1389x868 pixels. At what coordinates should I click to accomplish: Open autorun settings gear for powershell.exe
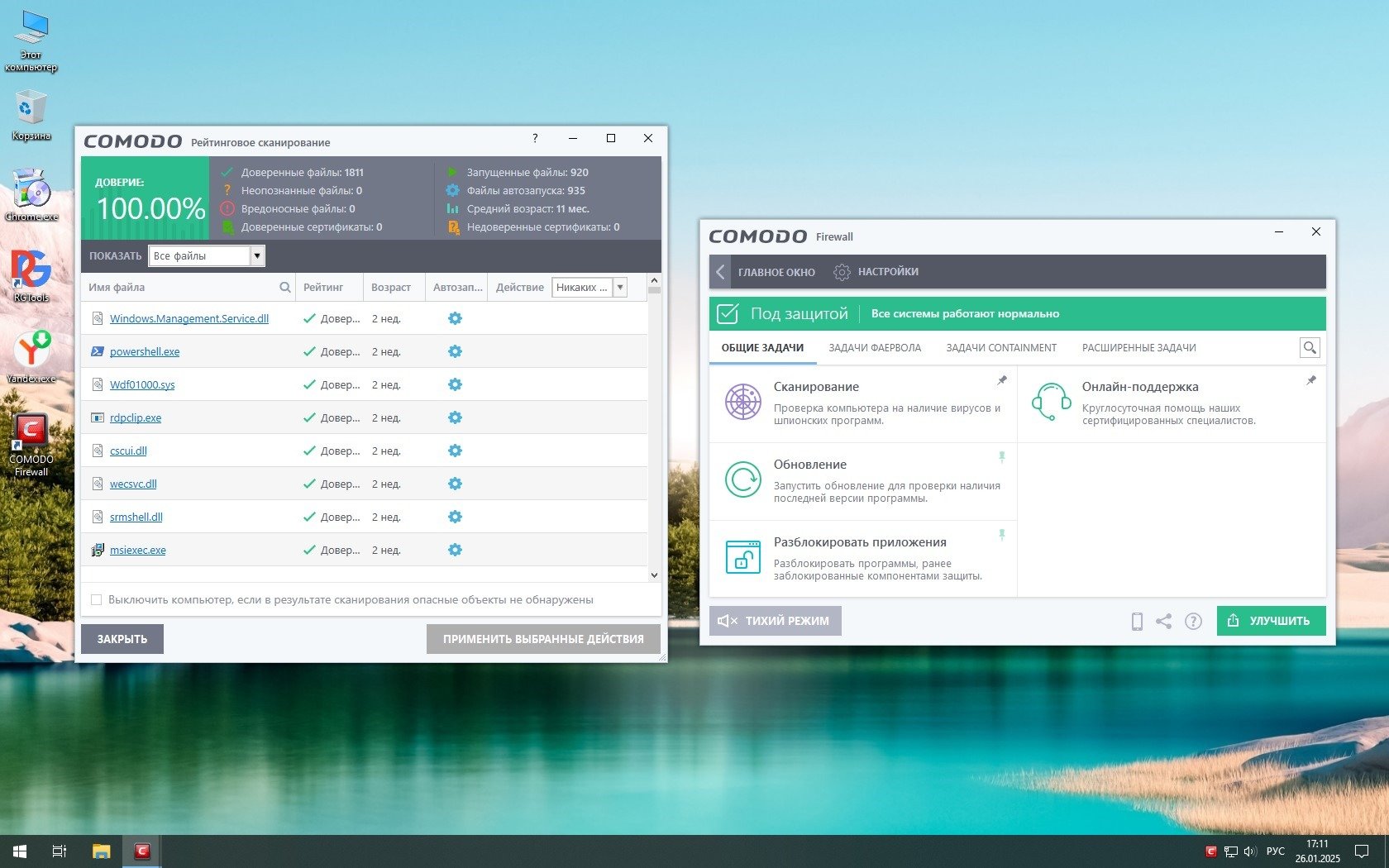coord(455,351)
